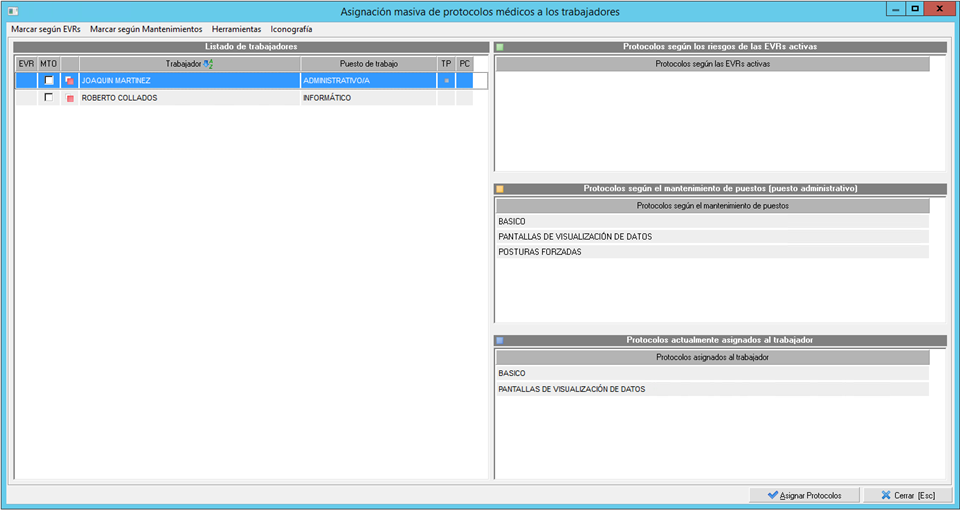Click the red icon next to Joaquin Martinez
This screenshot has width=960, height=510.
click(69, 81)
